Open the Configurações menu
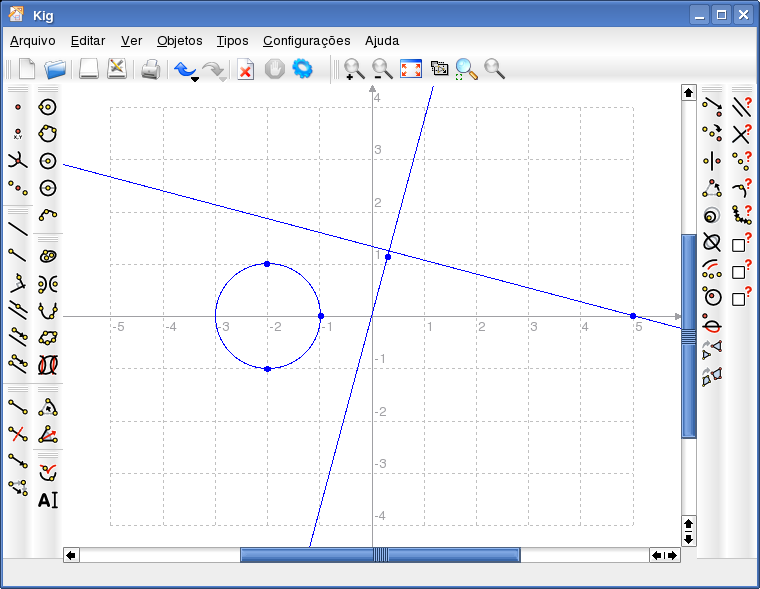 click(307, 41)
